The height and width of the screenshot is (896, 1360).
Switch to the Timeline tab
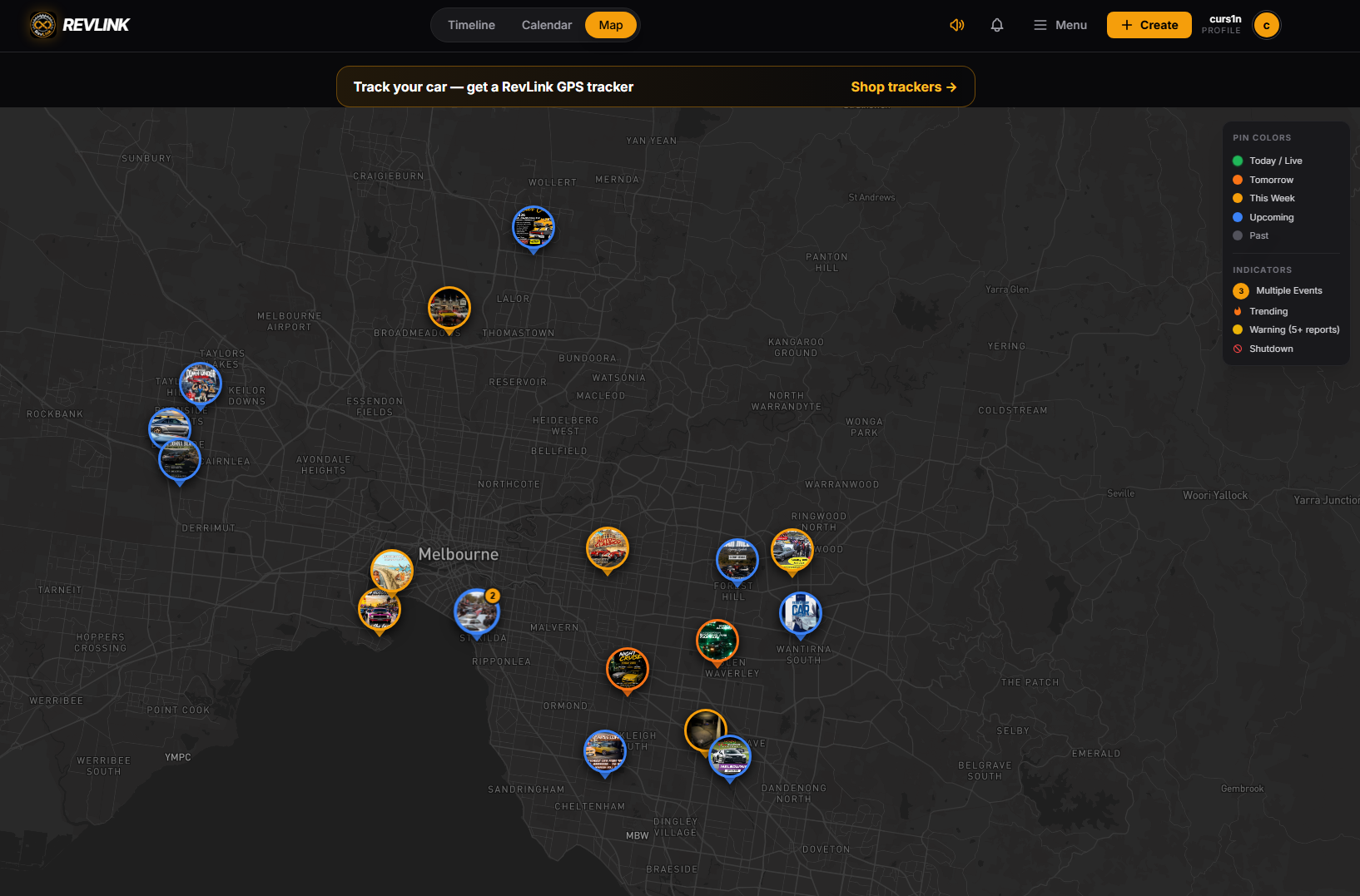[471, 25]
